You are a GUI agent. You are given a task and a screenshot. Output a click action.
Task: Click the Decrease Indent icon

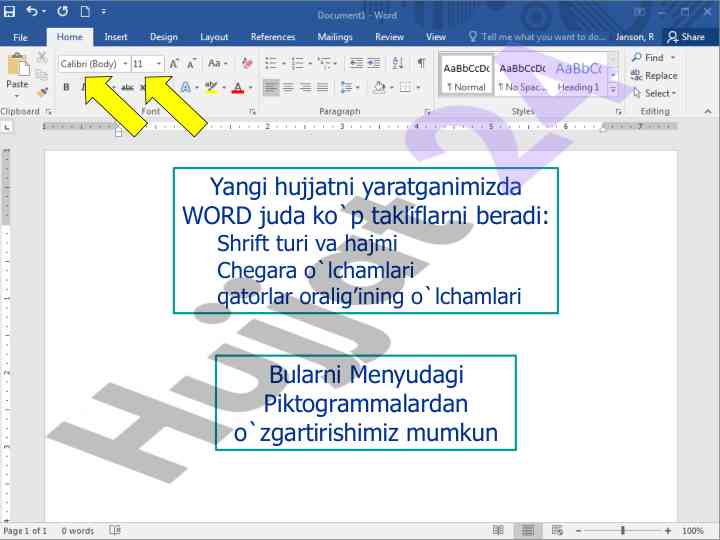356,63
